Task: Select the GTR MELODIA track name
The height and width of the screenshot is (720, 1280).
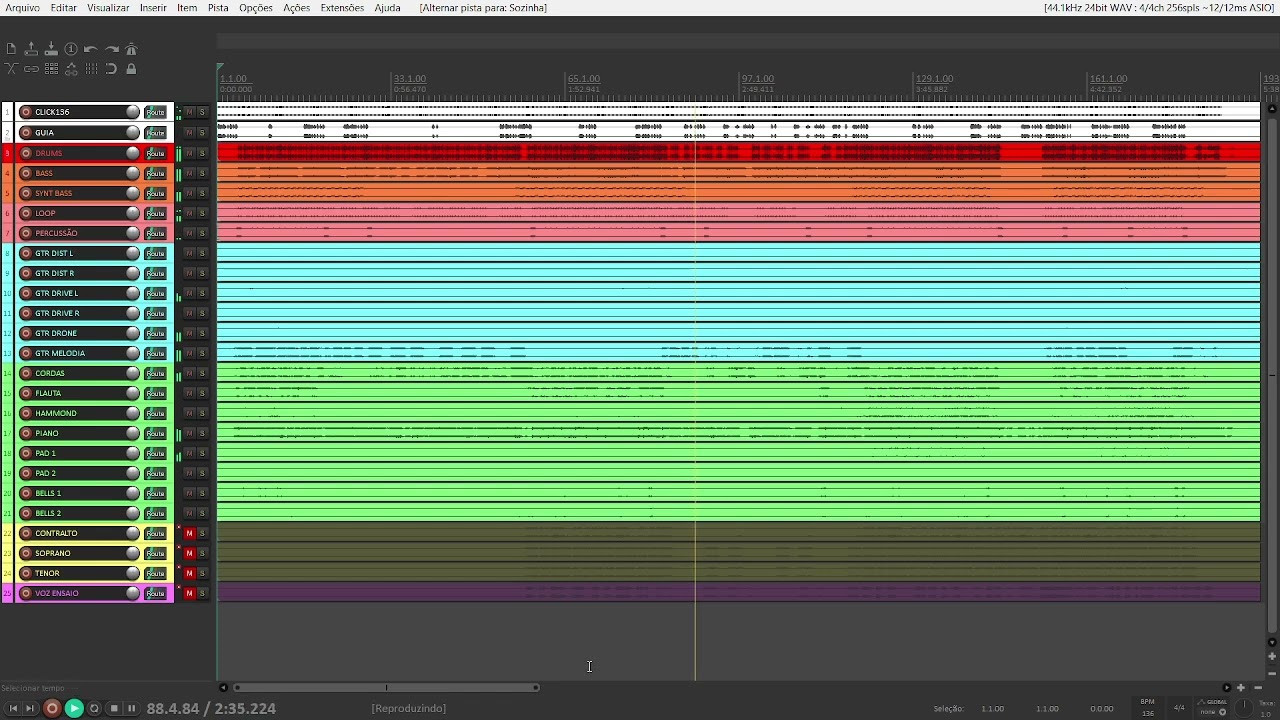Action: [60, 353]
